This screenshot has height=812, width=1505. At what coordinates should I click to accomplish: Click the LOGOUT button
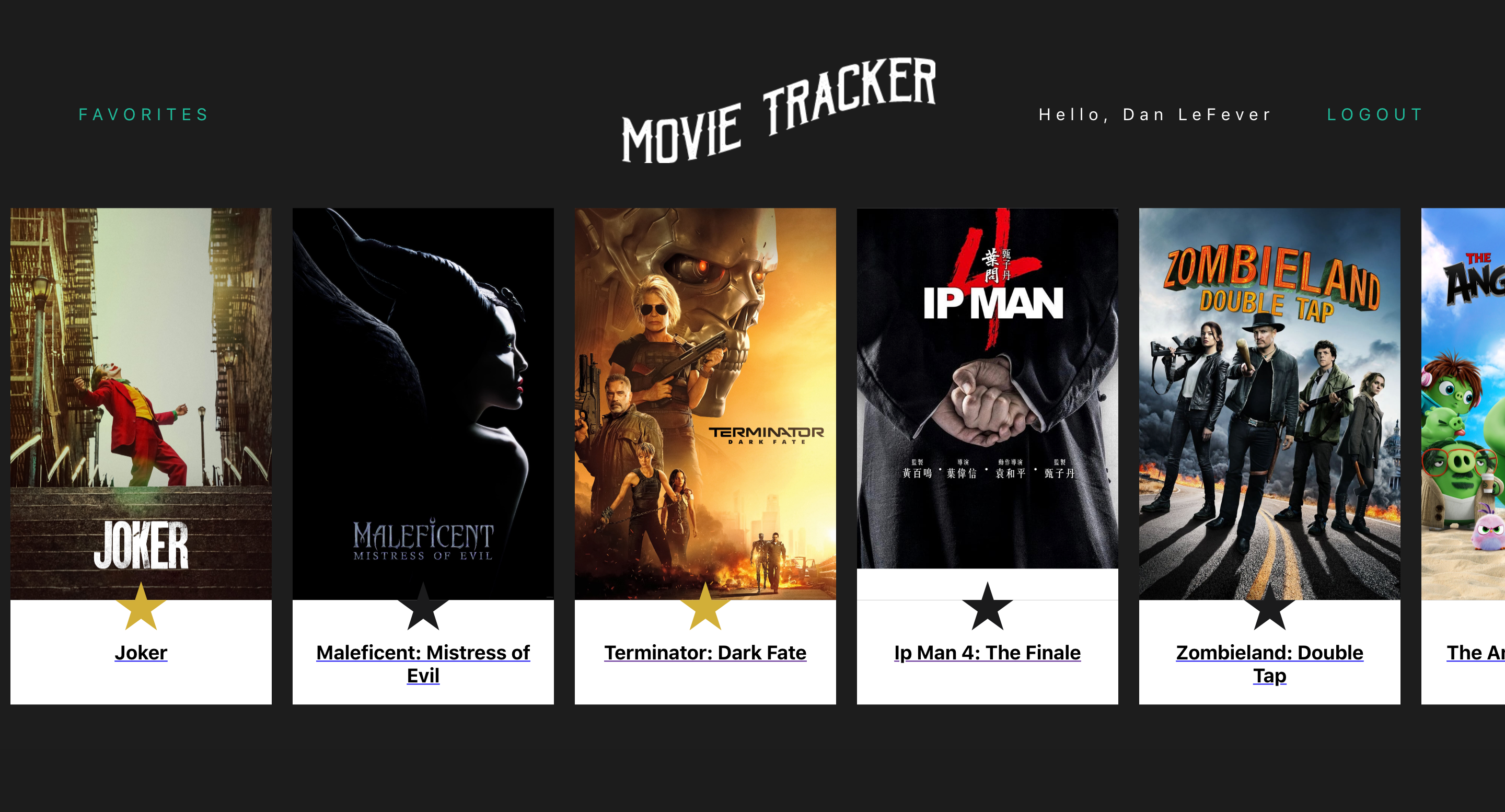tap(1376, 114)
